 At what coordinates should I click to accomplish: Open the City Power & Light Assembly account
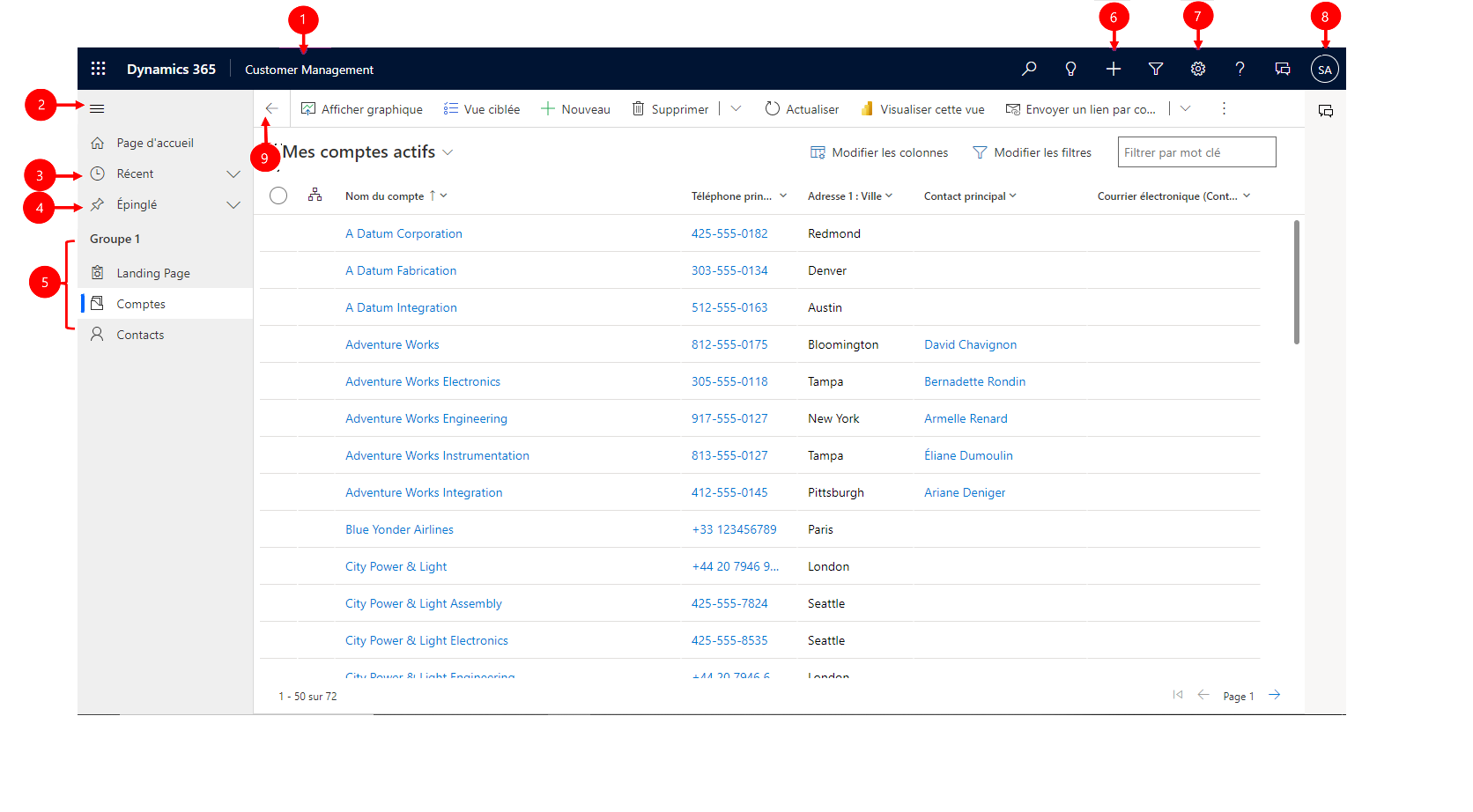(424, 603)
